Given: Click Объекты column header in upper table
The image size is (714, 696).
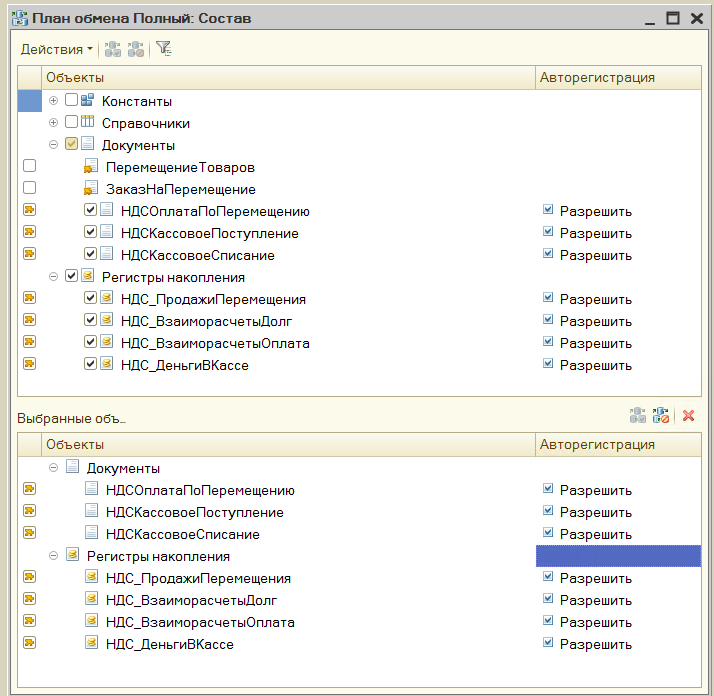Looking at the screenshot, I should pos(288,77).
